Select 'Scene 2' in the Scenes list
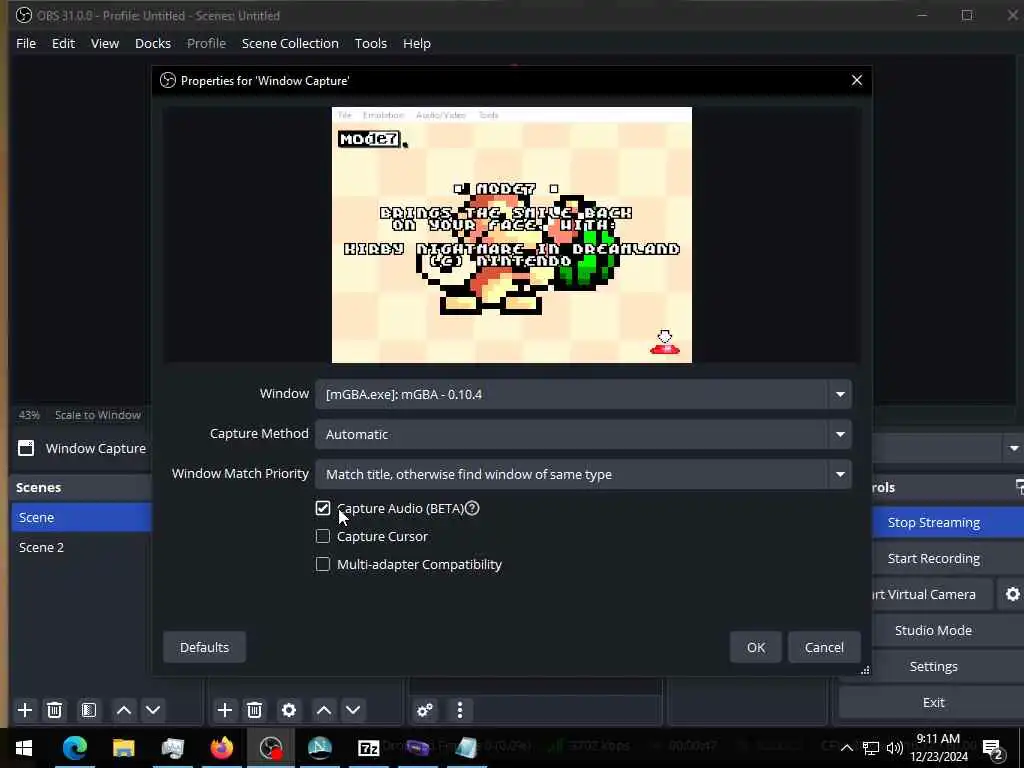 point(81,547)
